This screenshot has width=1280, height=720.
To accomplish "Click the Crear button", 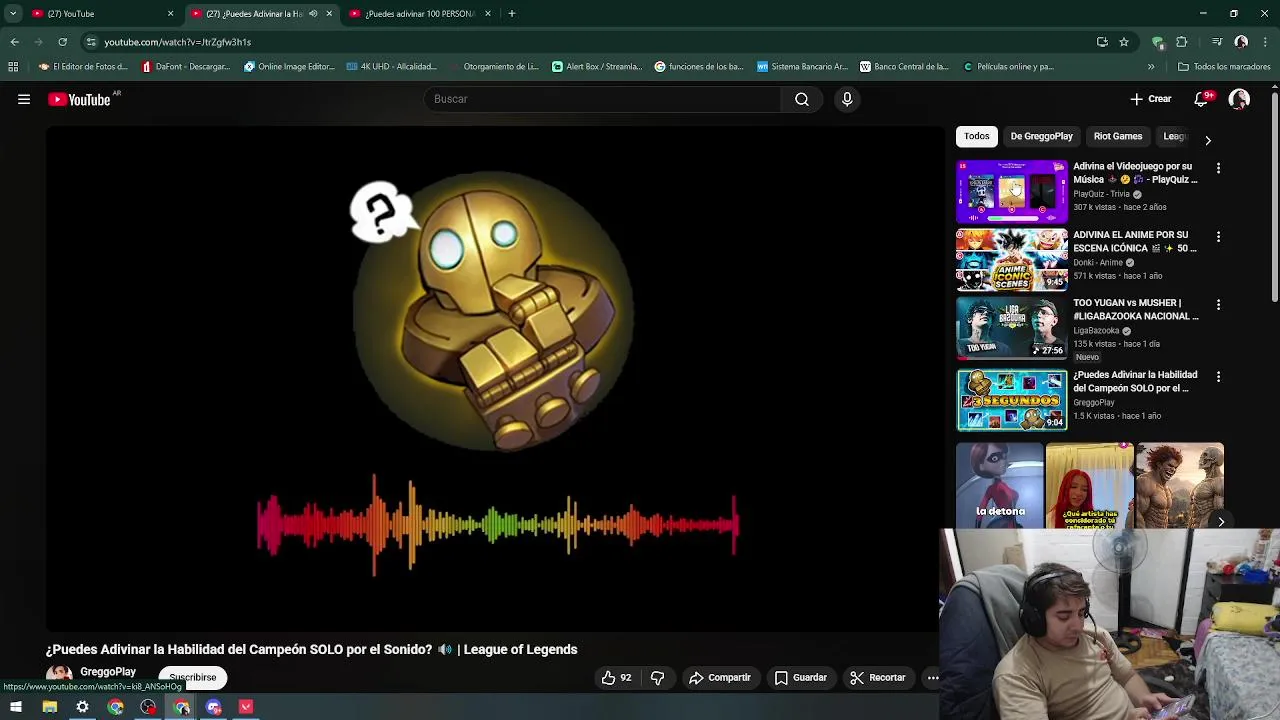I will tap(1150, 99).
